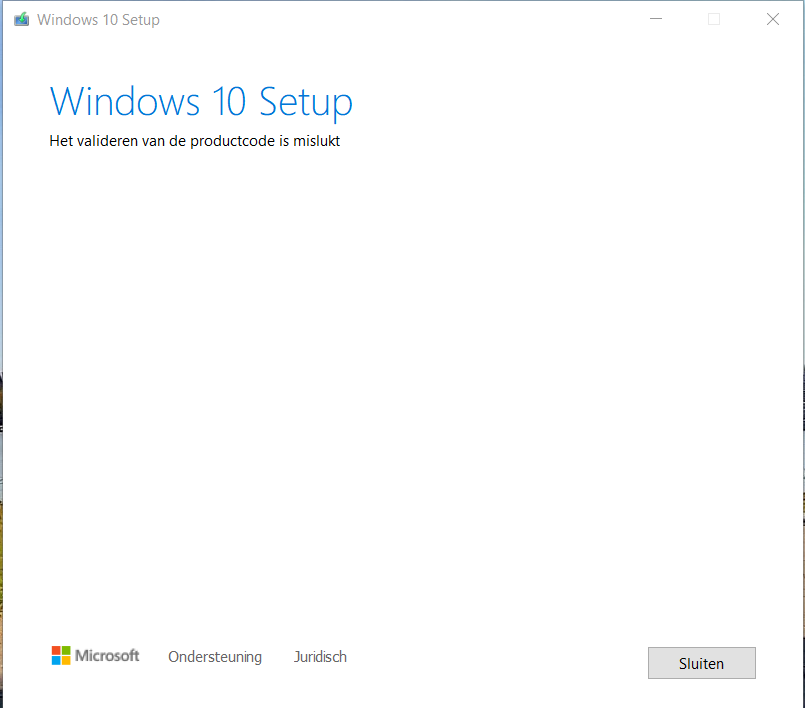Click the large blue Windows 10 Setup heading
The height and width of the screenshot is (708, 805).
point(201,102)
